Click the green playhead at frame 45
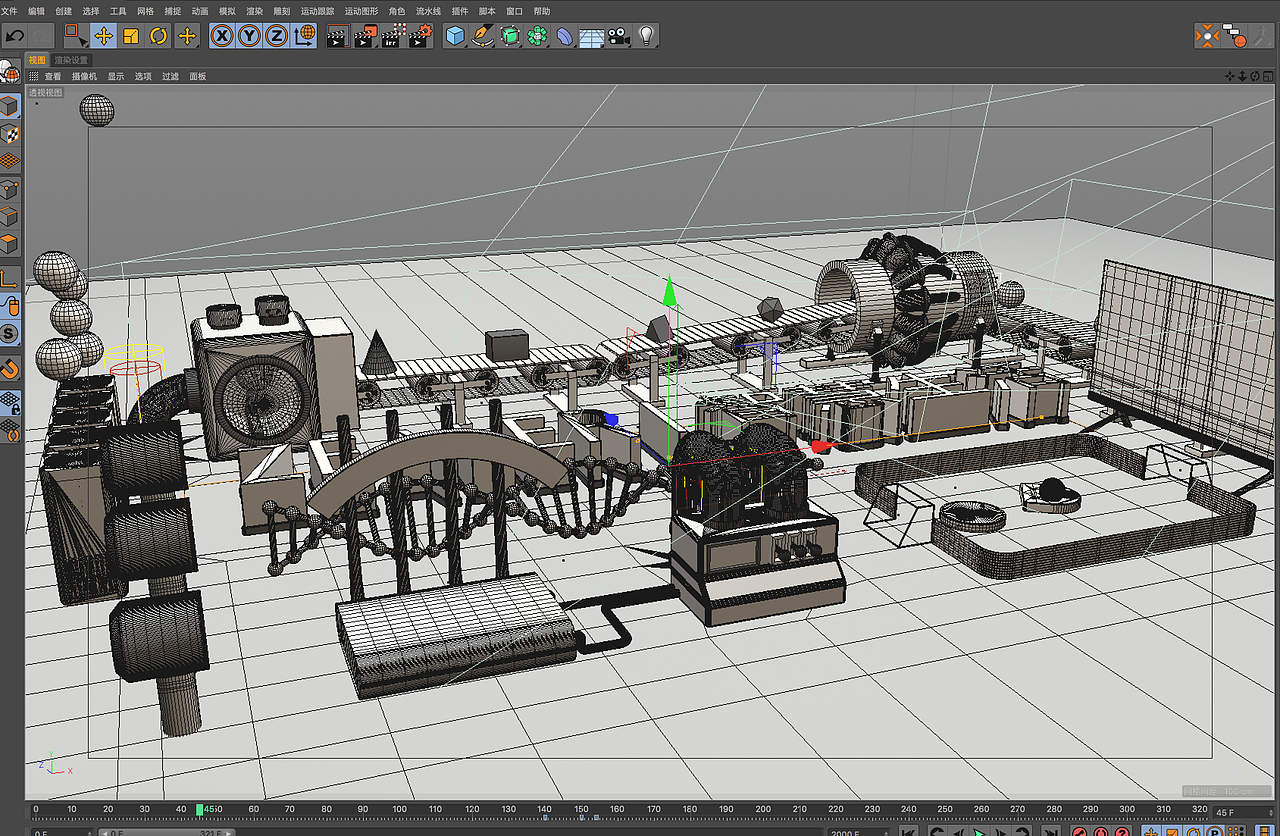The image size is (1280, 836). tap(200, 809)
